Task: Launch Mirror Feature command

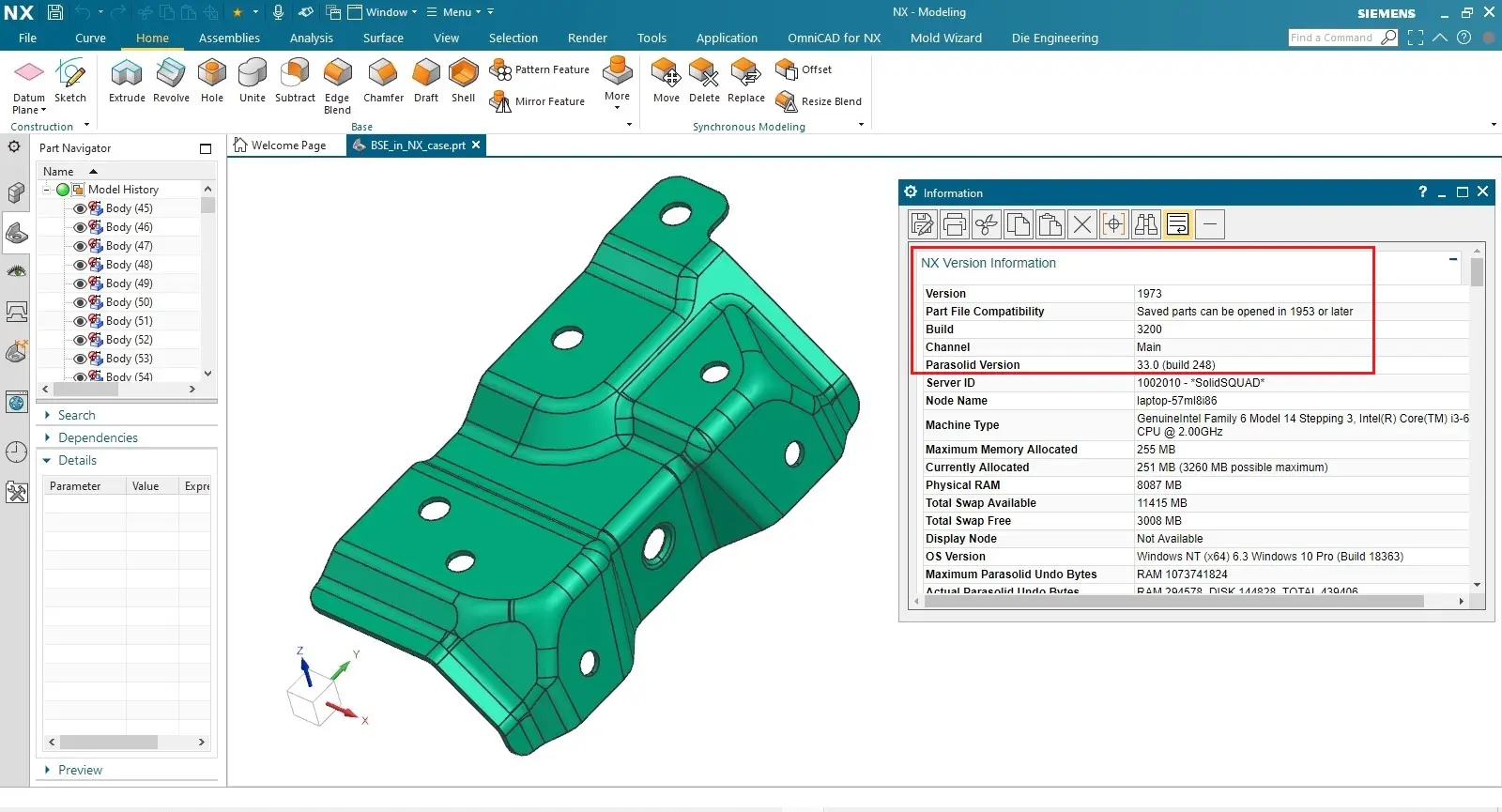Action: (538, 101)
